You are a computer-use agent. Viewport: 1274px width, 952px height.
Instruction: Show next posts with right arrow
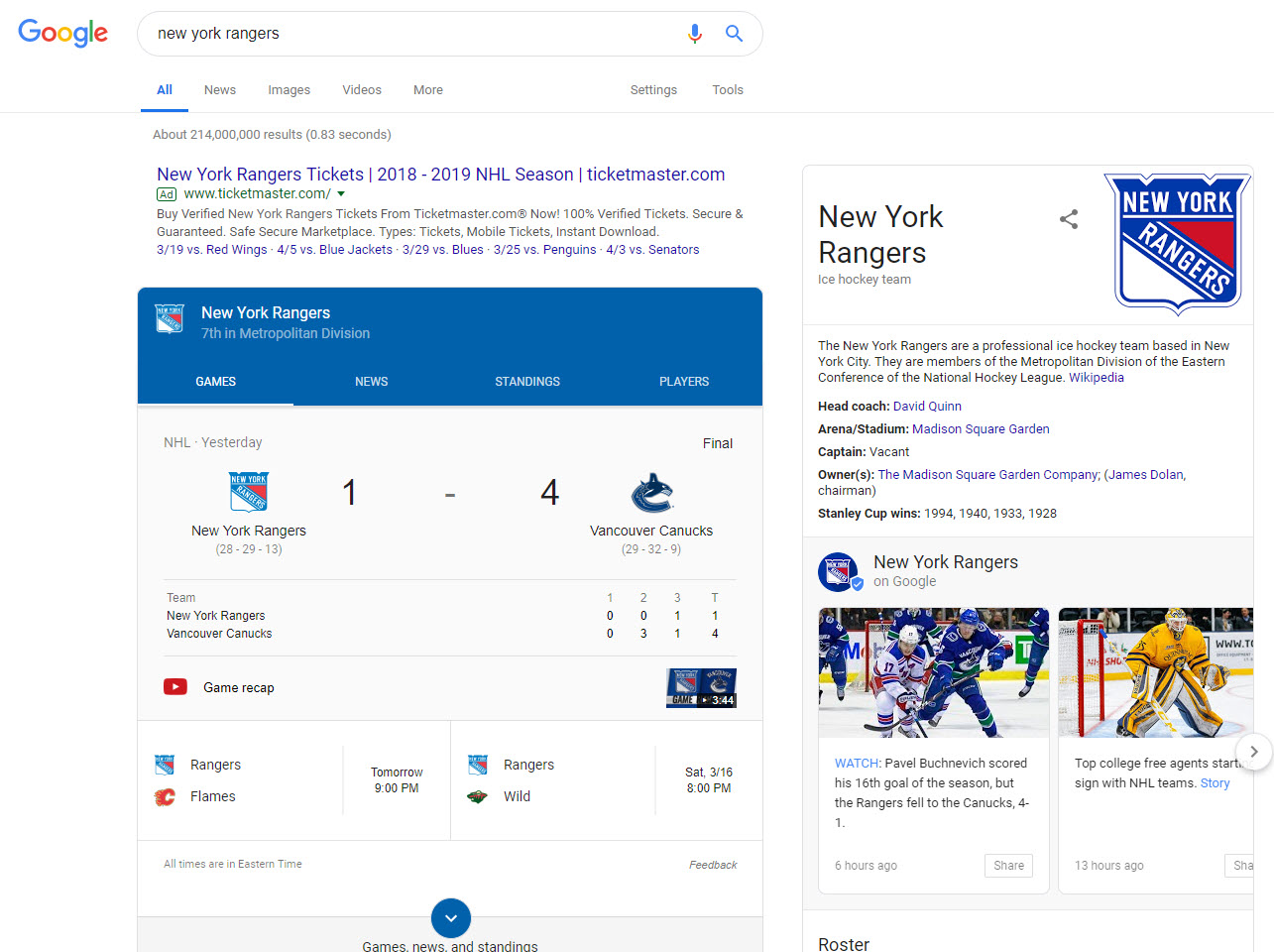pos(1253,752)
